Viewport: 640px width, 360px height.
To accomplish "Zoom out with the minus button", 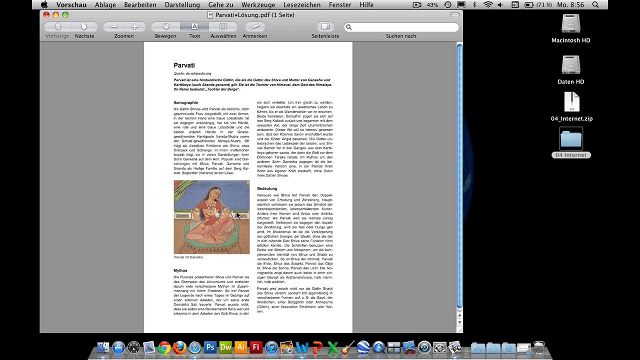I will (114, 27).
